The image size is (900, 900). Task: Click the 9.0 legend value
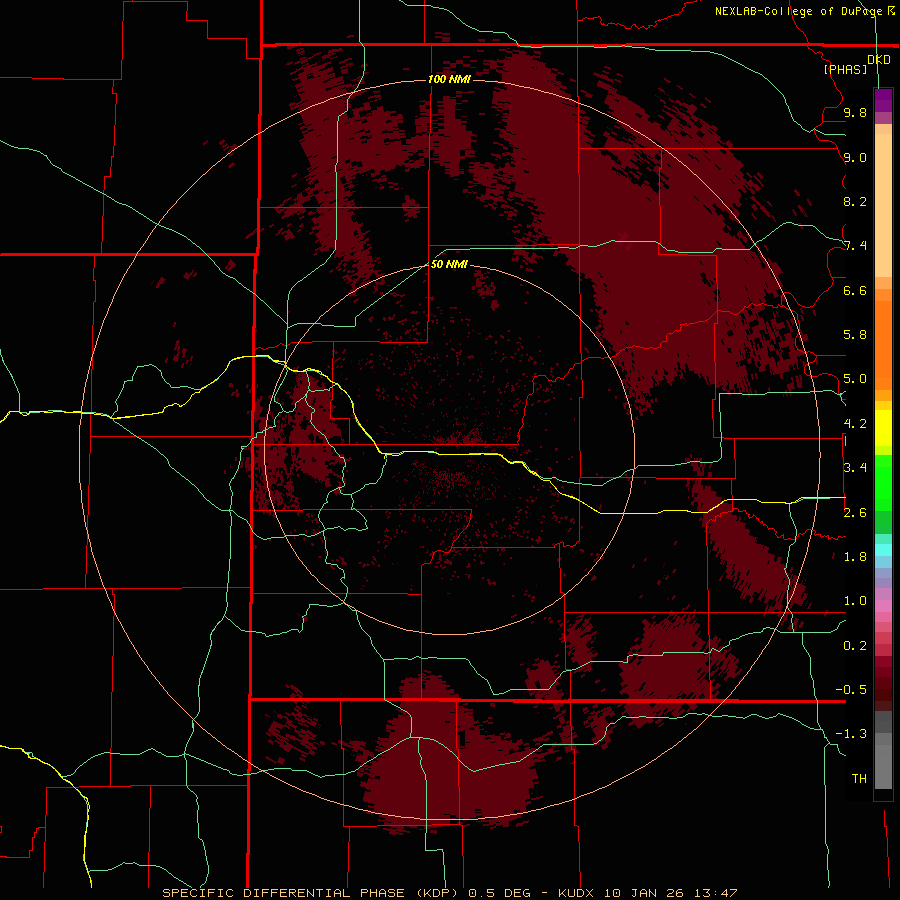pyautogui.click(x=855, y=157)
